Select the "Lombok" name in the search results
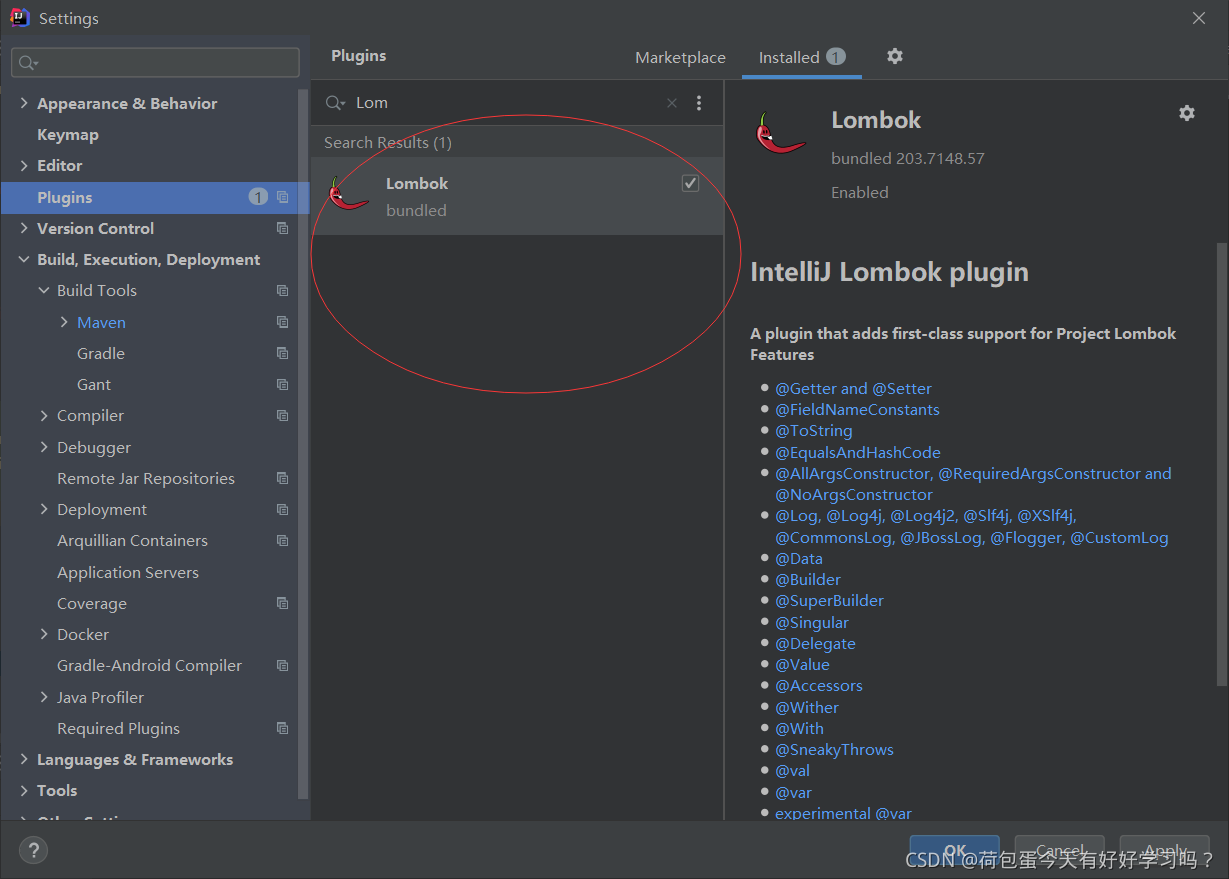 coord(417,183)
